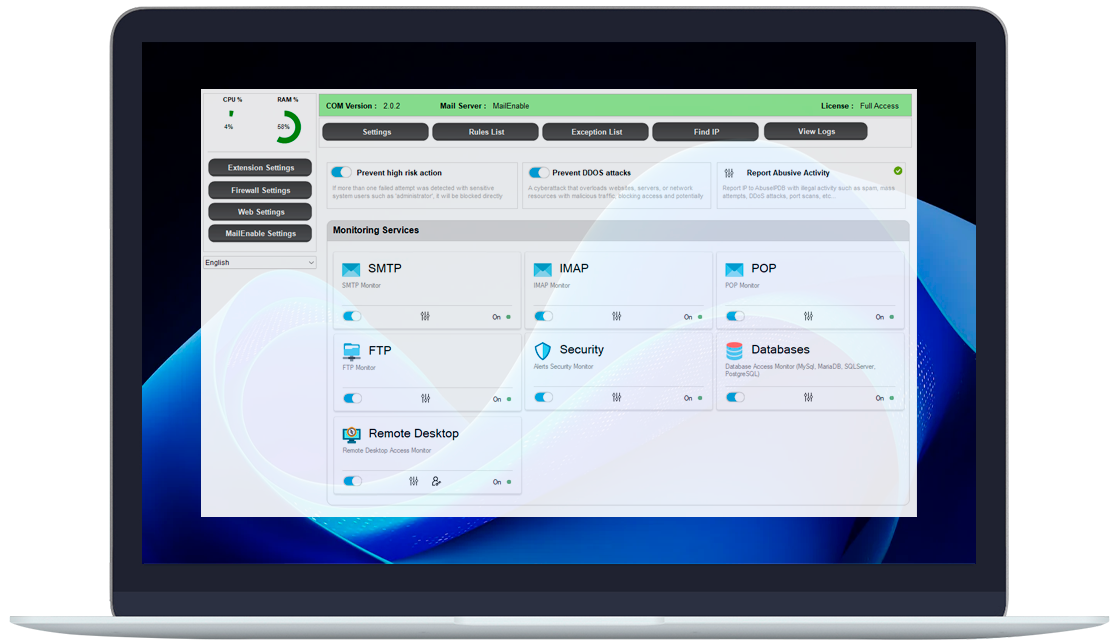Image resolution: width=1120 pixels, height=640 pixels.
Task: Open the Rules List tab
Action: pos(486,132)
